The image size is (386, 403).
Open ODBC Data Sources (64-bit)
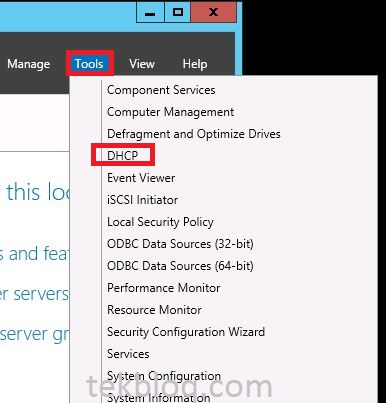180,266
